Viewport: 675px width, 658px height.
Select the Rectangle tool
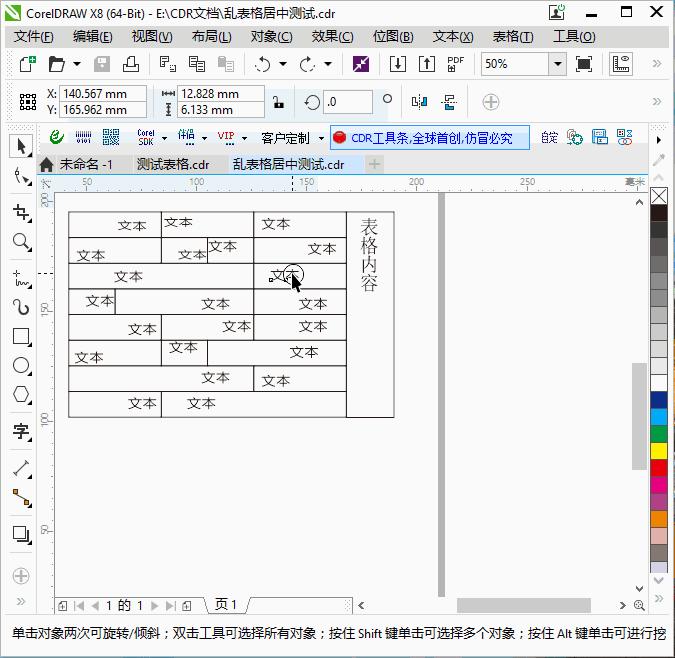(x=21, y=337)
